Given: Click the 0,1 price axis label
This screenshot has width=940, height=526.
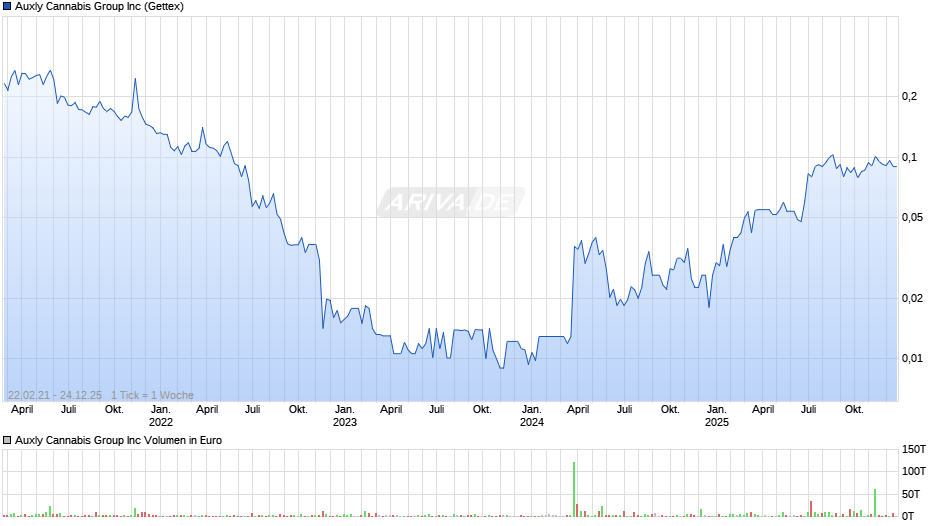Looking at the screenshot, I should pos(909,157).
